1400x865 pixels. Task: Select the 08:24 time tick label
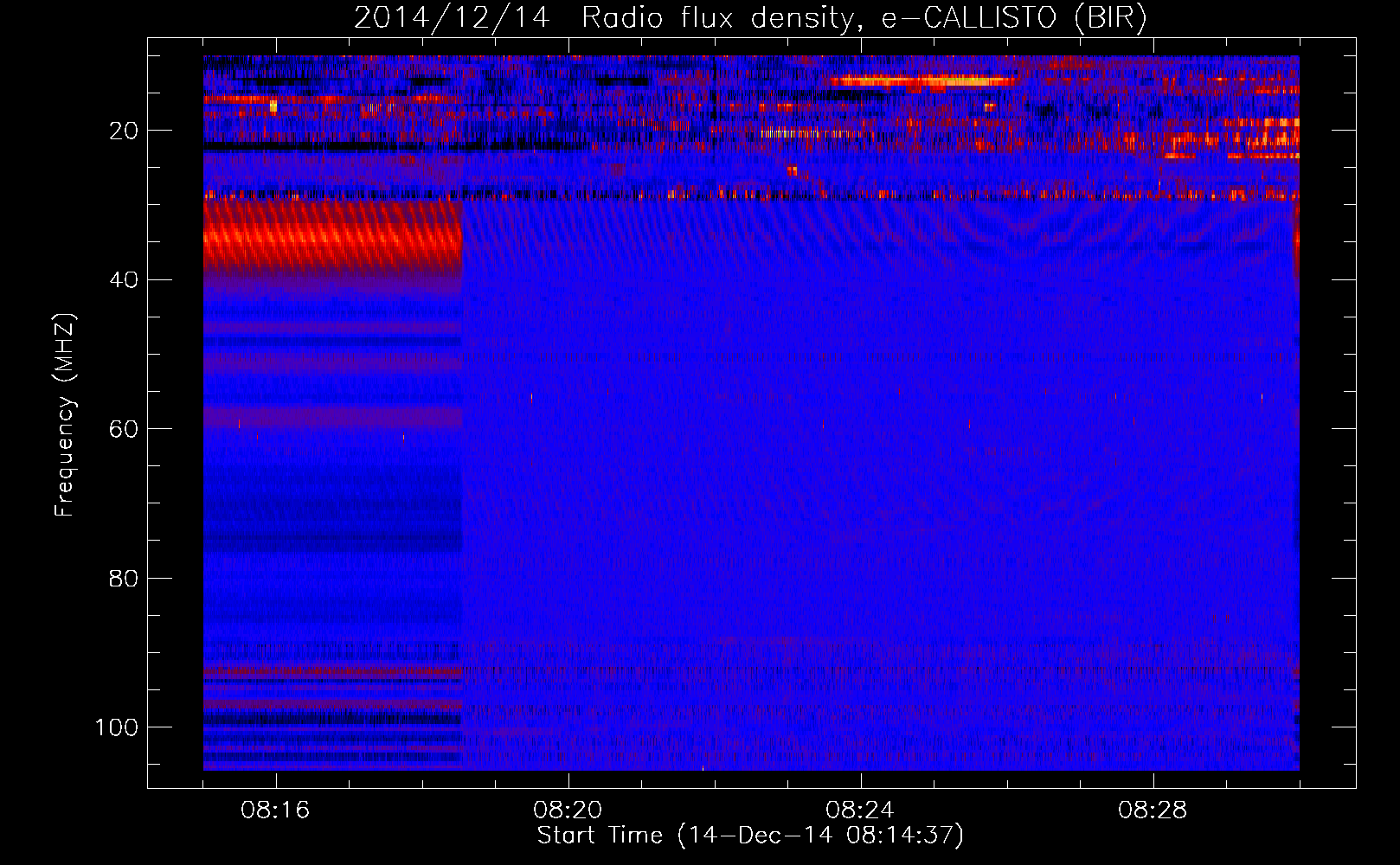(x=860, y=811)
